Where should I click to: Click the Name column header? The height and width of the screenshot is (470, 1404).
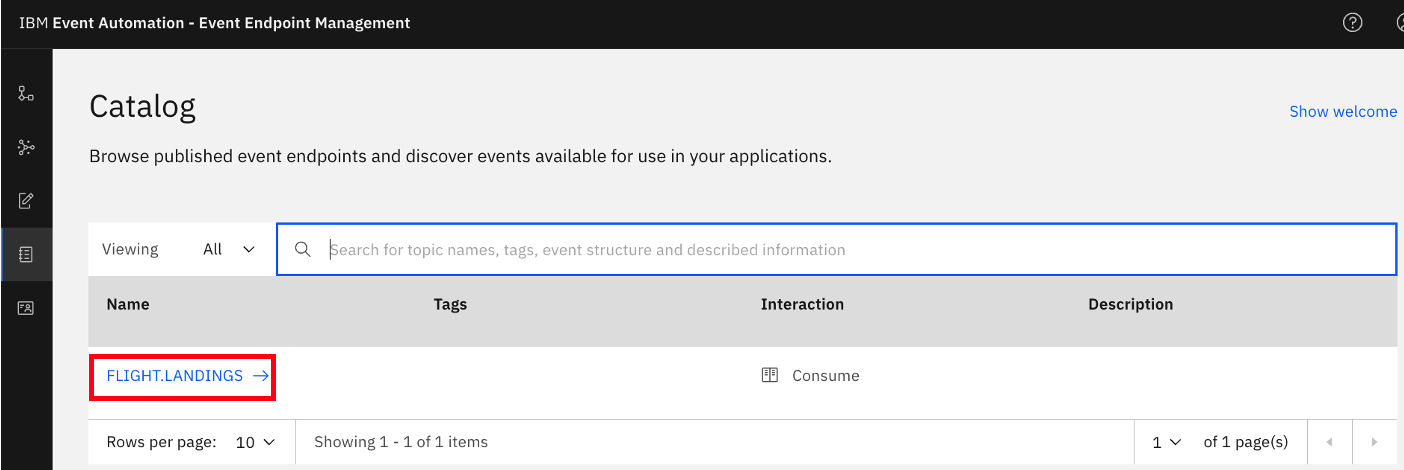128,304
